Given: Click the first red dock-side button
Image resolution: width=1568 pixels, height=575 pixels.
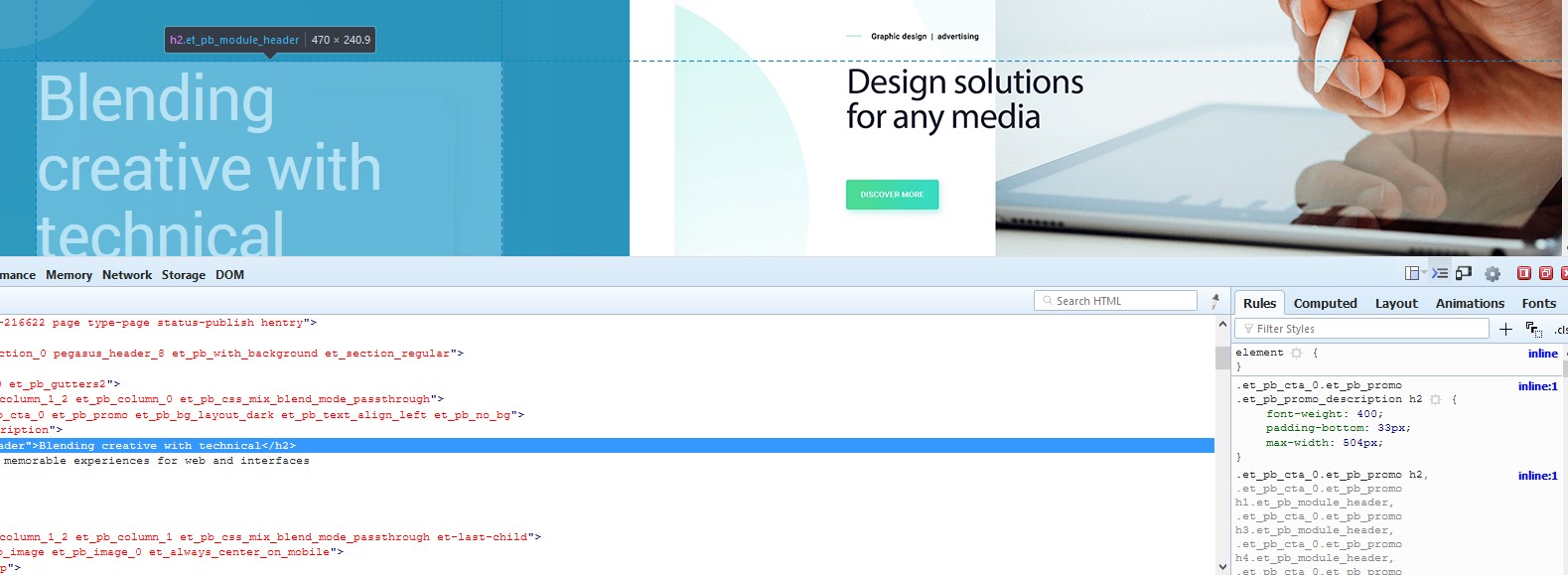Looking at the screenshot, I should 1523,274.
